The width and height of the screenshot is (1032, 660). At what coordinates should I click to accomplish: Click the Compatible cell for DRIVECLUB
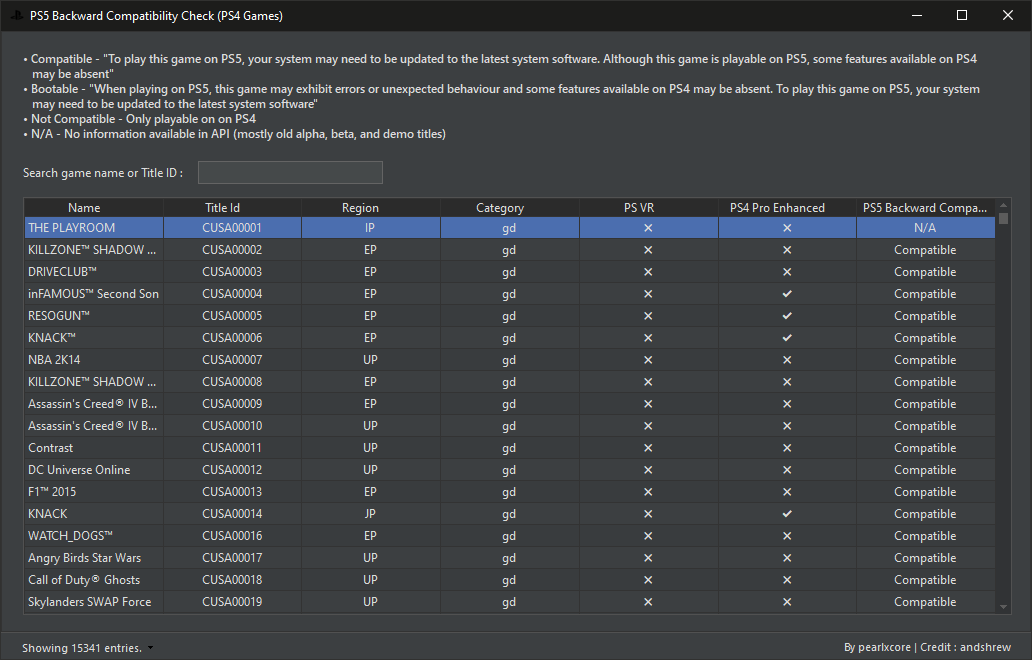point(925,272)
